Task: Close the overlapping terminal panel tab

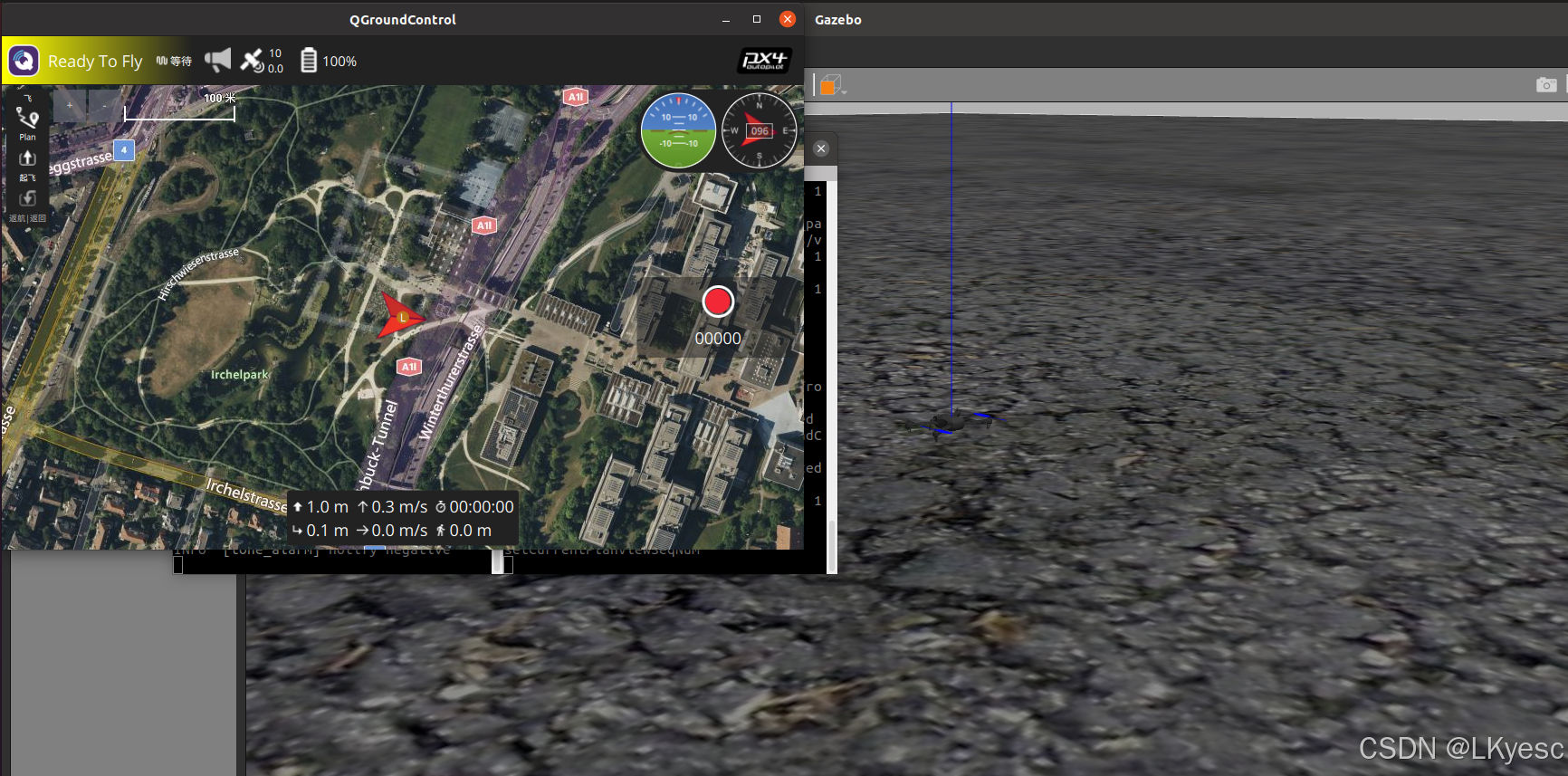Action: pyautogui.click(x=821, y=148)
